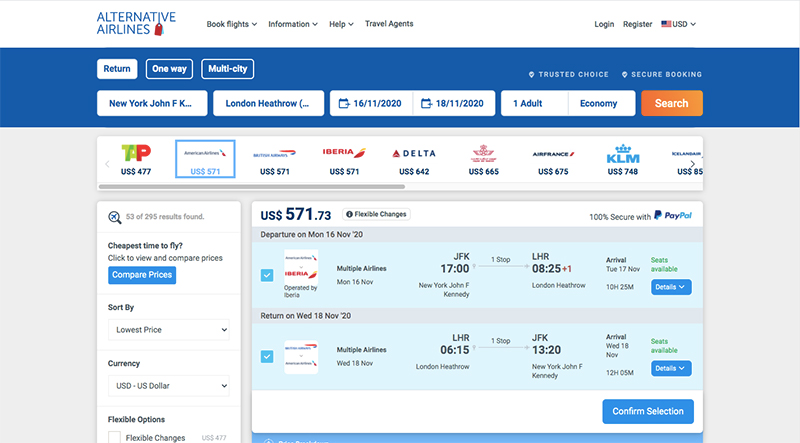Choose the One way trip type
This screenshot has width=800, height=443.
pyautogui.click(x=169, y=69)
